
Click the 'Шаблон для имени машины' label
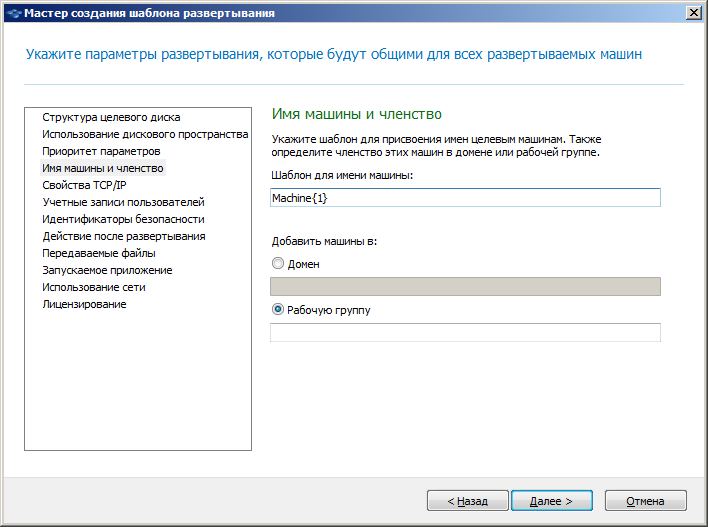[x=342, y=175]
